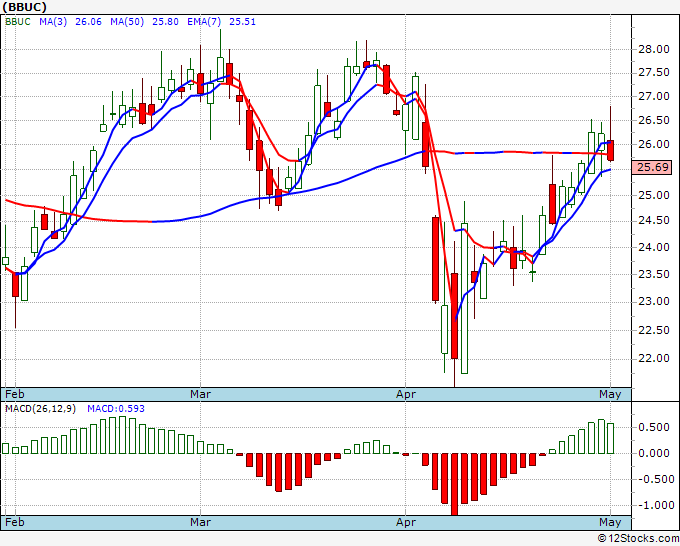Select the MA(50) value 25.80
The width and height of the screenshot is (680, 546).
pyautogui.click(x=165, y=22)
